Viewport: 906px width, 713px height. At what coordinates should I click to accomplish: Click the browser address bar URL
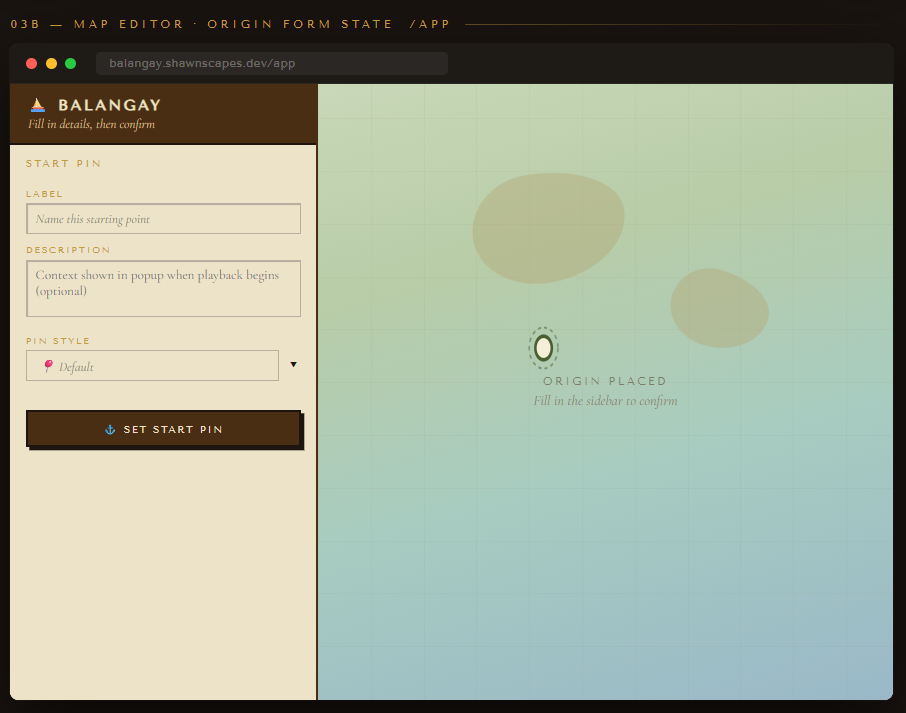(272, 64)
